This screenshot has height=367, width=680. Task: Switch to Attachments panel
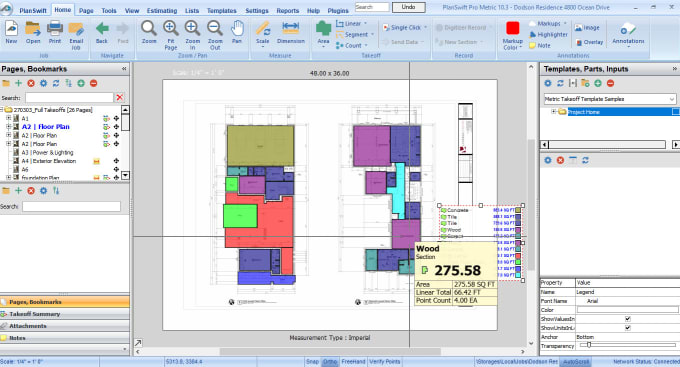tap(65, 326)
